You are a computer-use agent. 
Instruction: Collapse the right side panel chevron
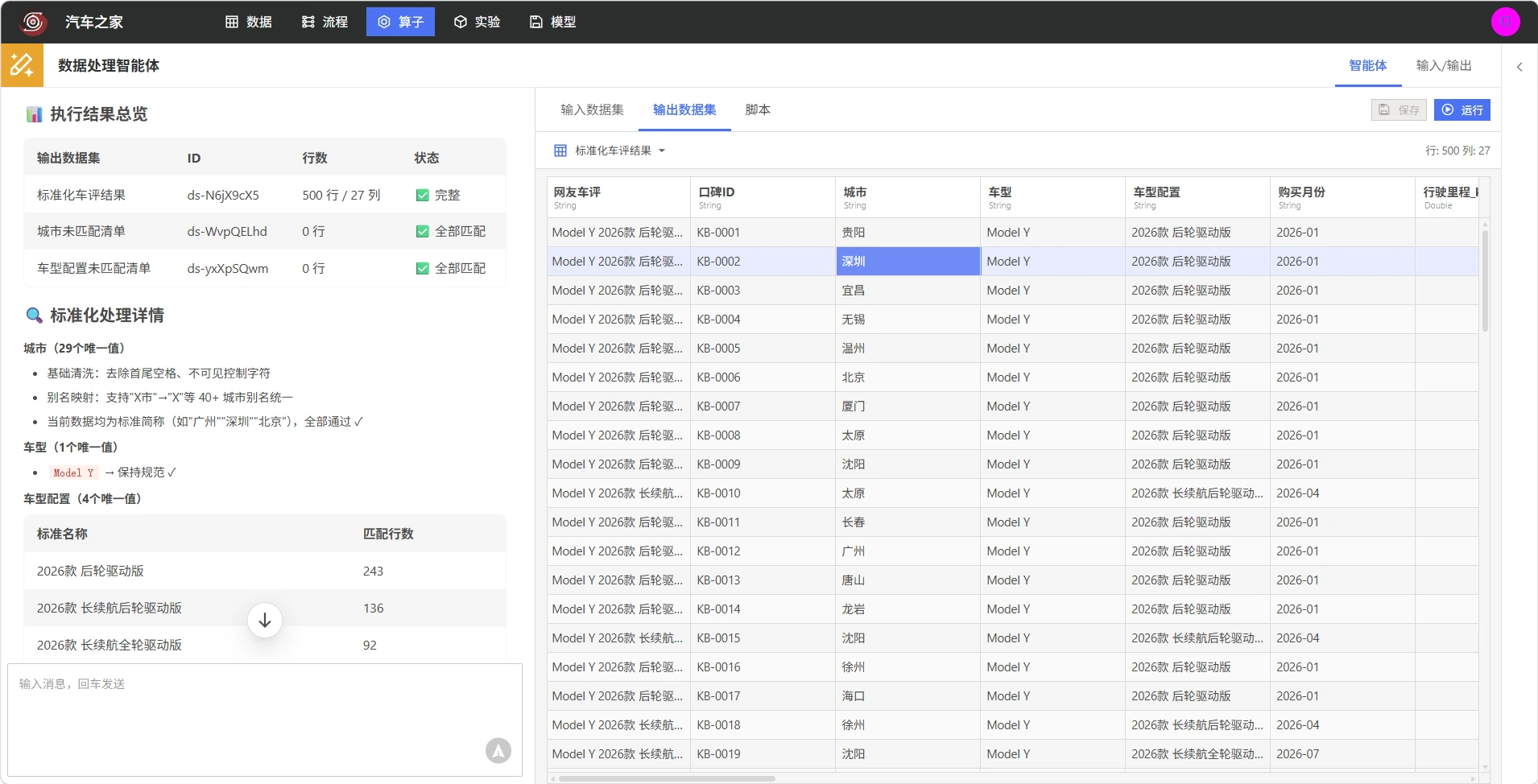[x=1519, y=67]
